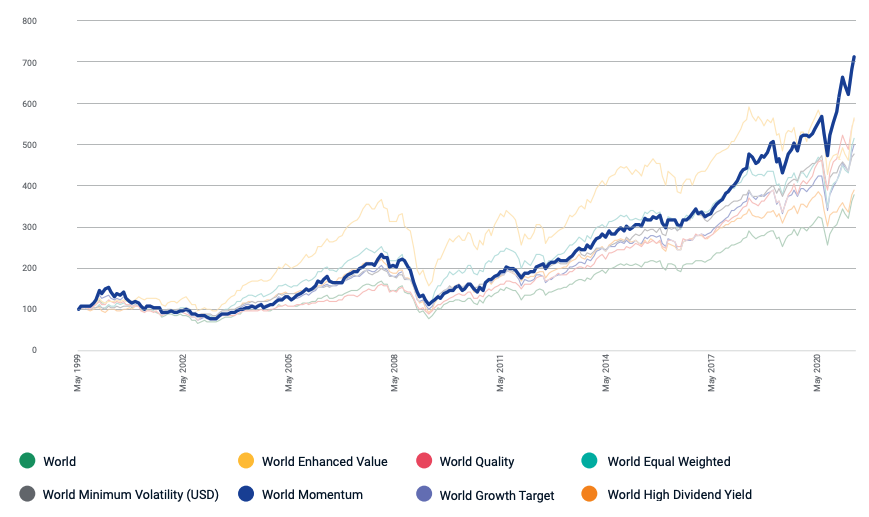Click the 0 y-axis value
869x517 pixels.
[x=34, y=350]
